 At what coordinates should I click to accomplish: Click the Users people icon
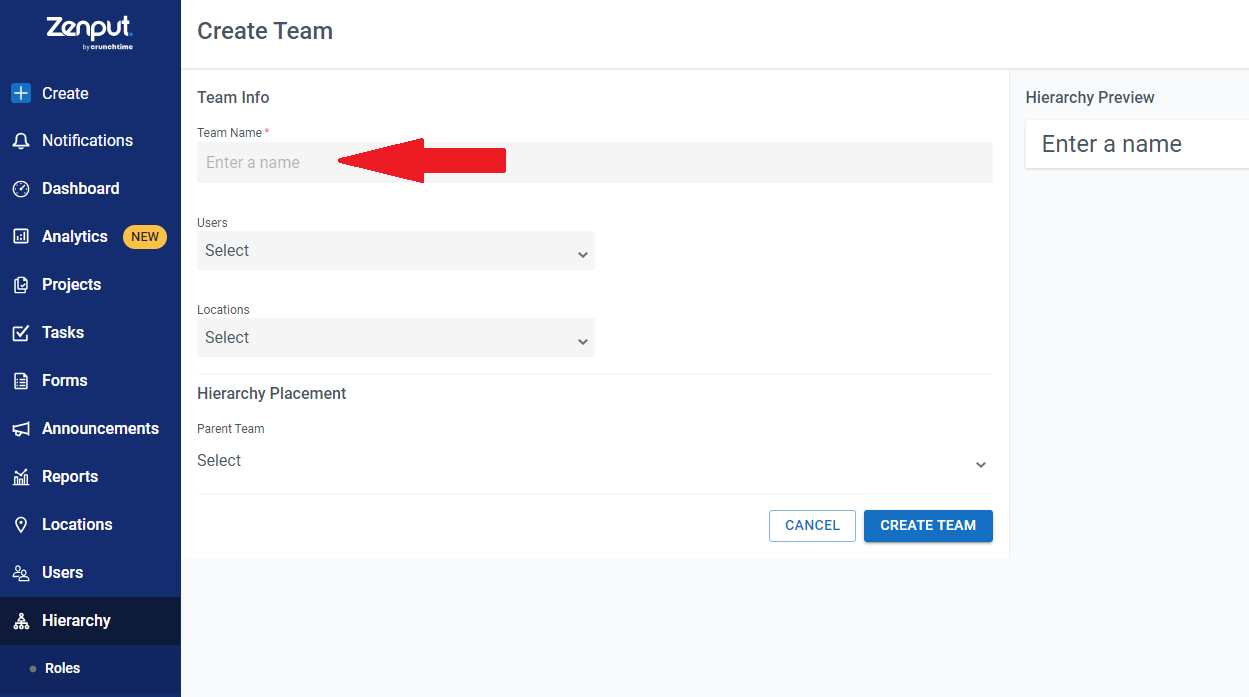click(x=21, y=573)
